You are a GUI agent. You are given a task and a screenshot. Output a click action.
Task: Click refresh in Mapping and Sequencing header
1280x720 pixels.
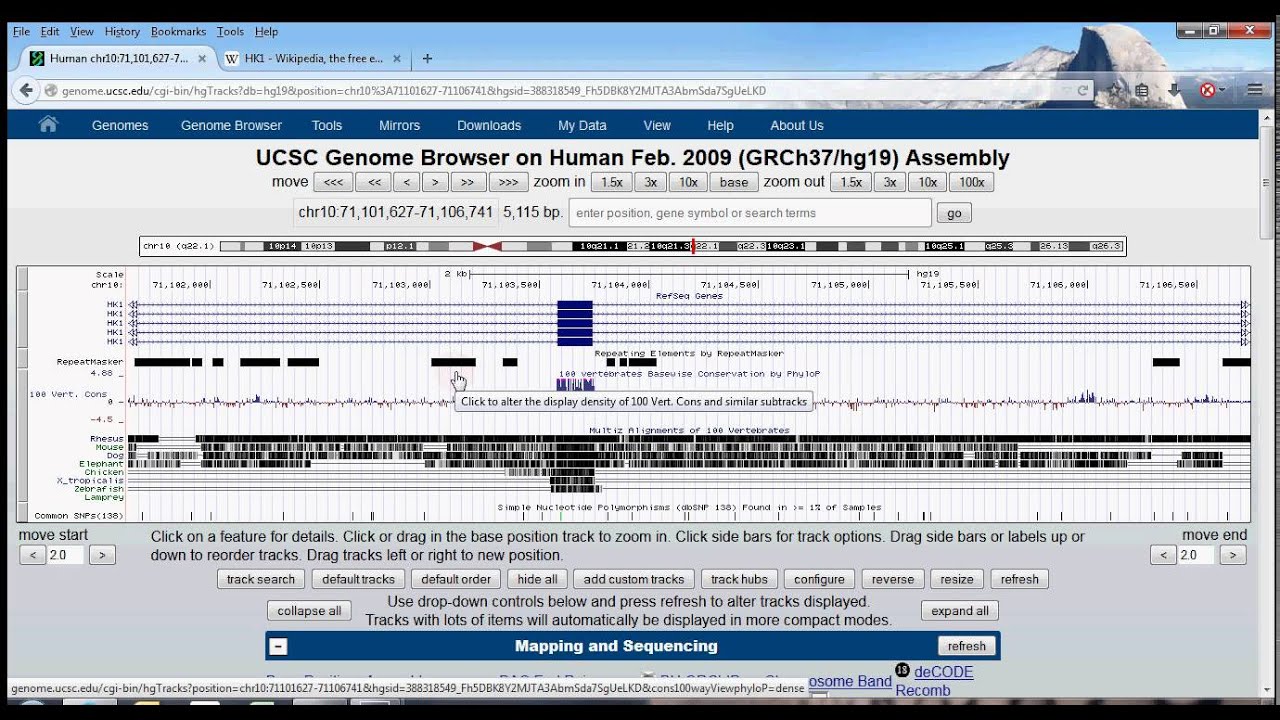[x=967, y=646]
